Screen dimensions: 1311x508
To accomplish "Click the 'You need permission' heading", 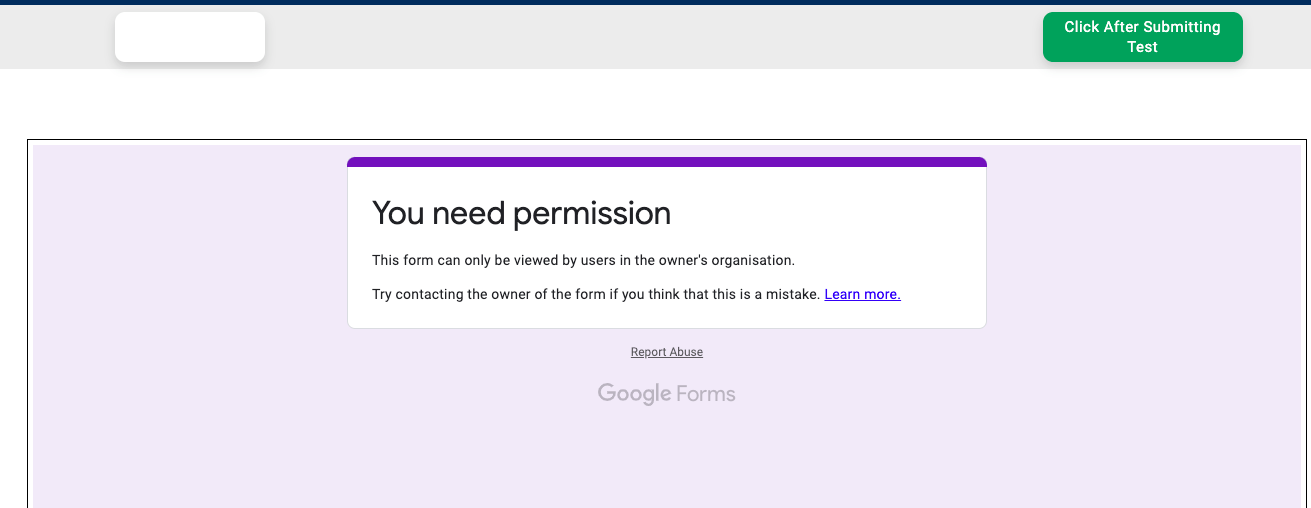I will click(521, 213).
